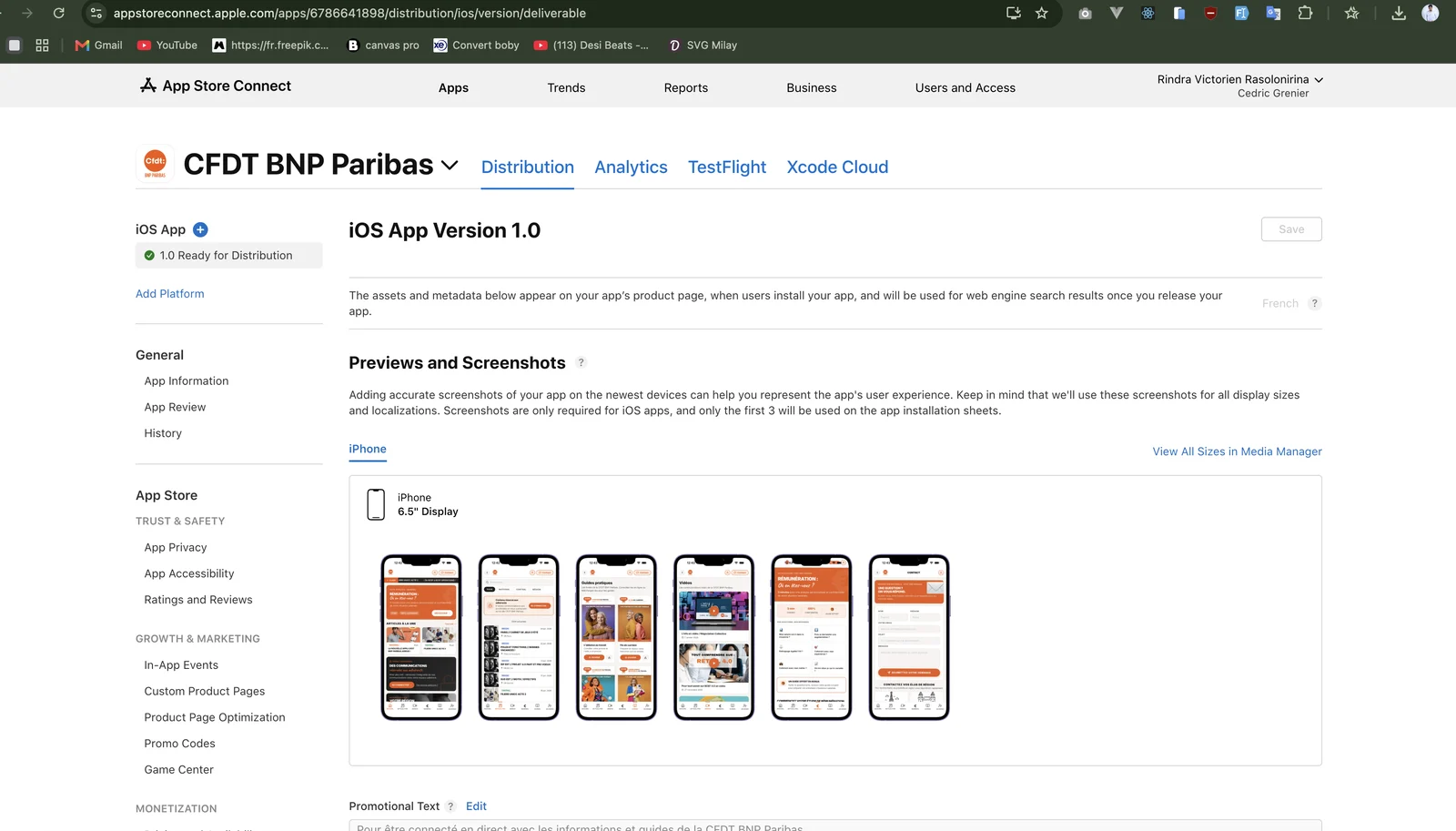The height and width of the screenshot is (831, 1456).
Task: Click the CFDT app icon
Action: coord(156,164)
